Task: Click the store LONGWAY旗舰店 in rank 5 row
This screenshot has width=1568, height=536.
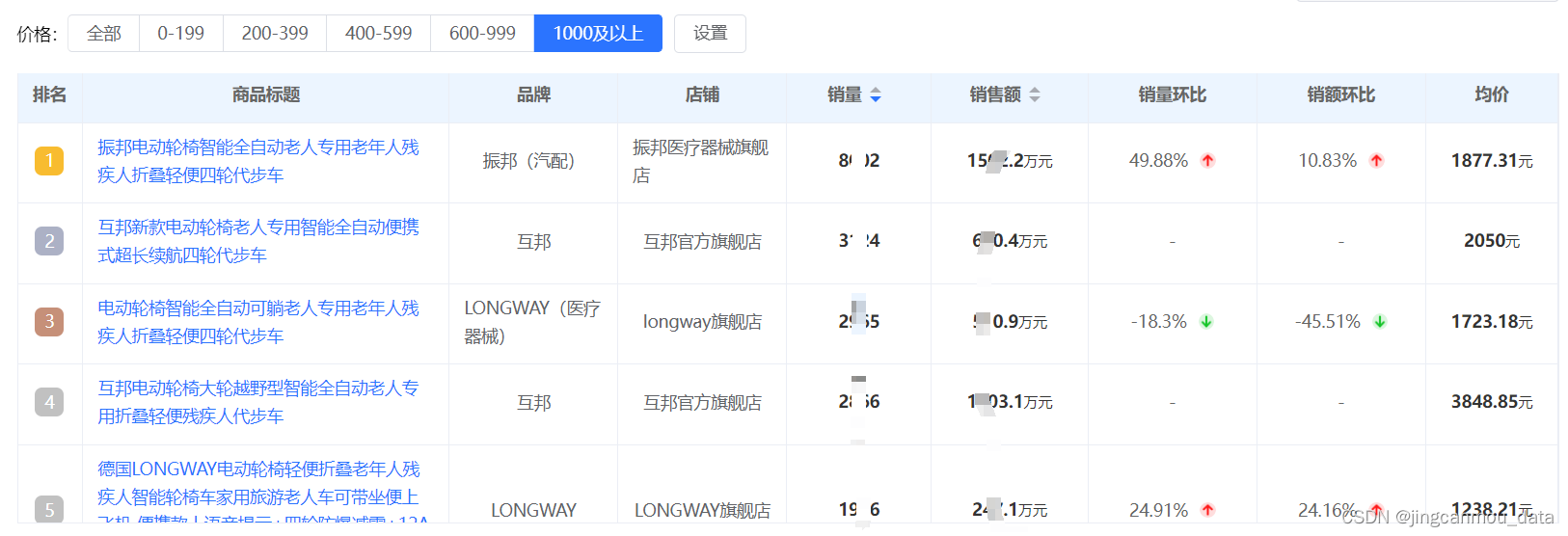Action: (702, 510)
